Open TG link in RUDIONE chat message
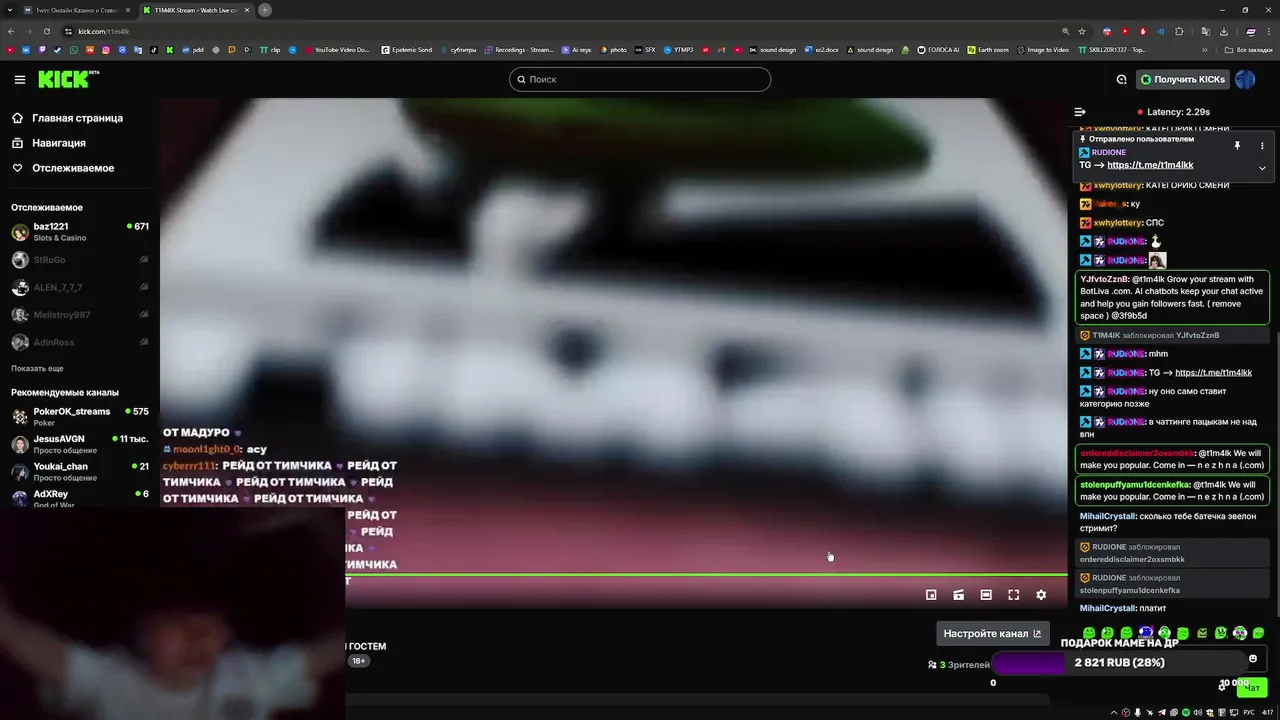 (x=1213, y=373)
